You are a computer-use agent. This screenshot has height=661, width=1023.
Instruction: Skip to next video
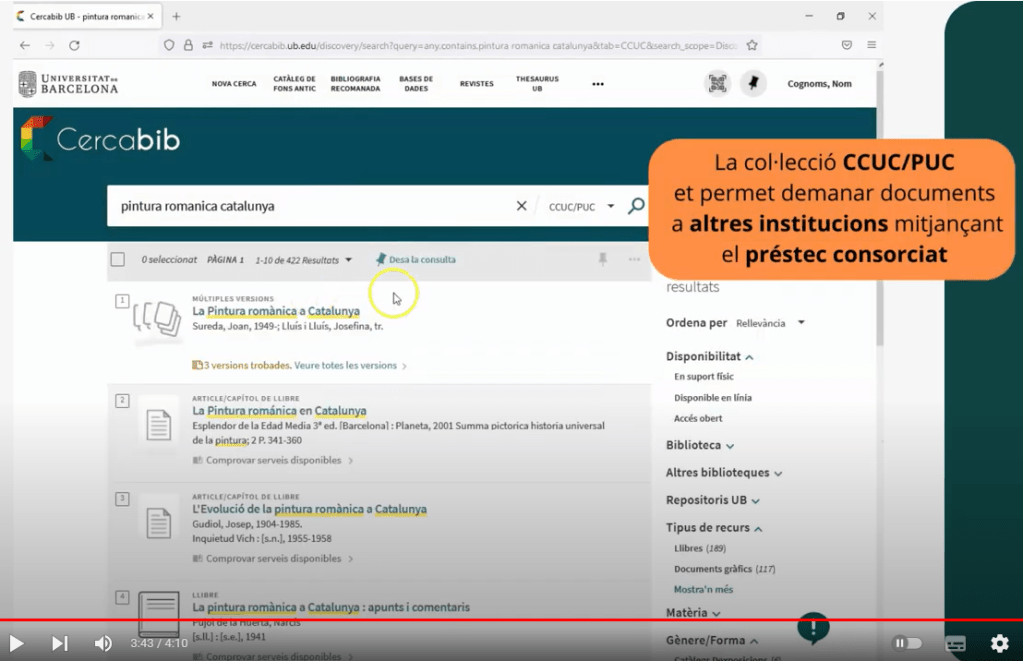click(x=60, y=643)
